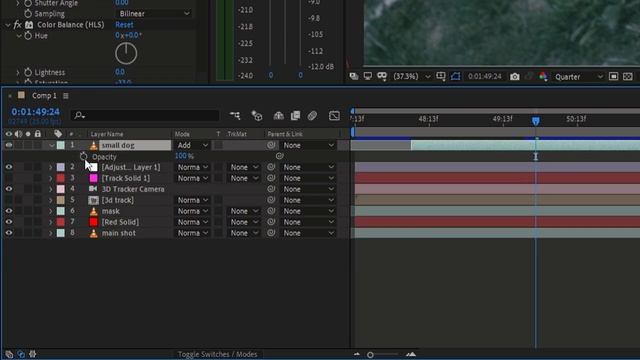The image size is (640, 360).
Task: Click pick whip for small dog layer
Action: 271,145
